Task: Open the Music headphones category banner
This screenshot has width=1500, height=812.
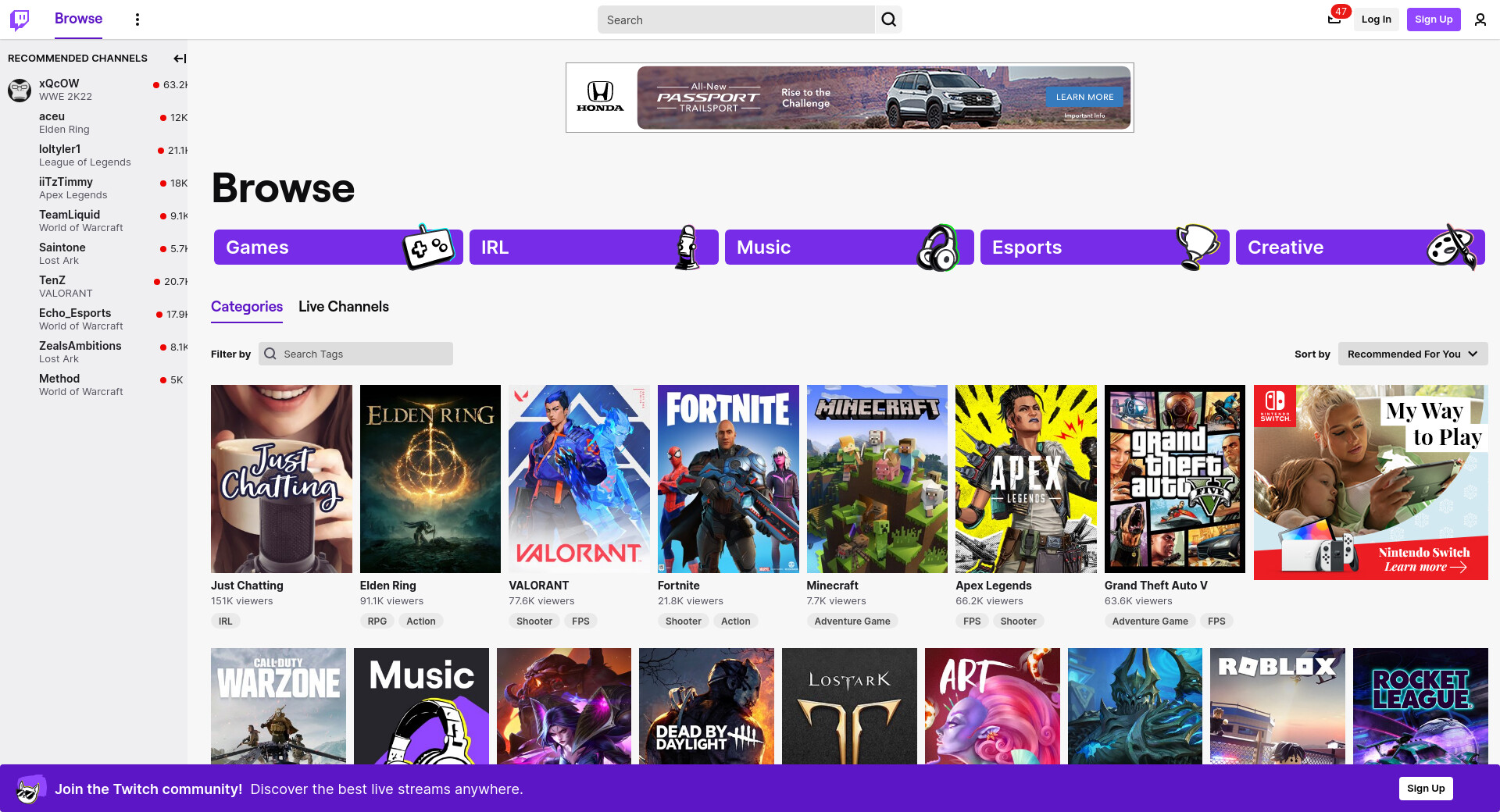Action: 848,248
